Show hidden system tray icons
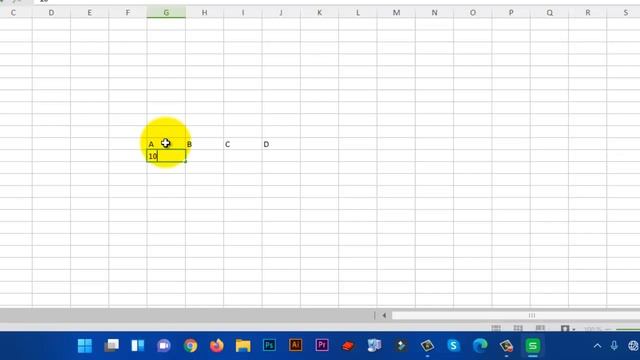Screen dimensions: 640x360 (x=598, y=346)
